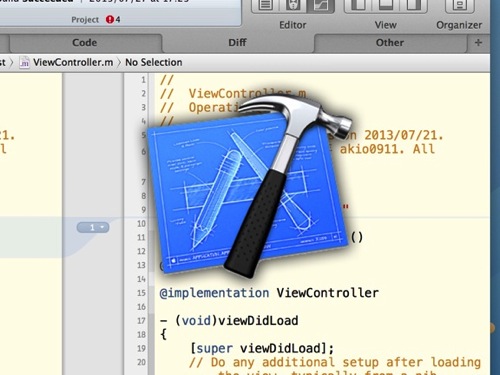The height and width of the screenshot is (375, 500).
Task: Toggle the Debug area view icon
Action: (x=386, y=5)
